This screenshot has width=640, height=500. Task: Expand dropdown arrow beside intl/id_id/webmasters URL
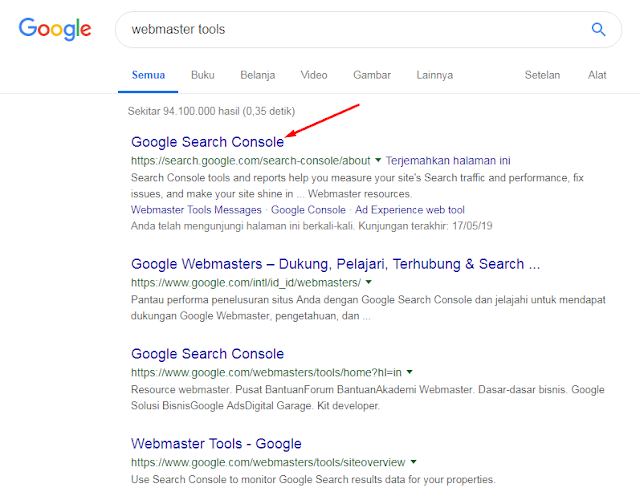[x=369, y=282]
